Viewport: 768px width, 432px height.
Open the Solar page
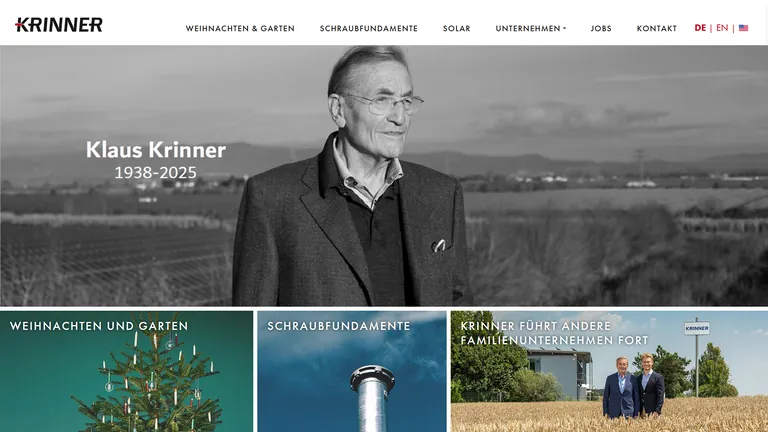click(x=456, y=28)
